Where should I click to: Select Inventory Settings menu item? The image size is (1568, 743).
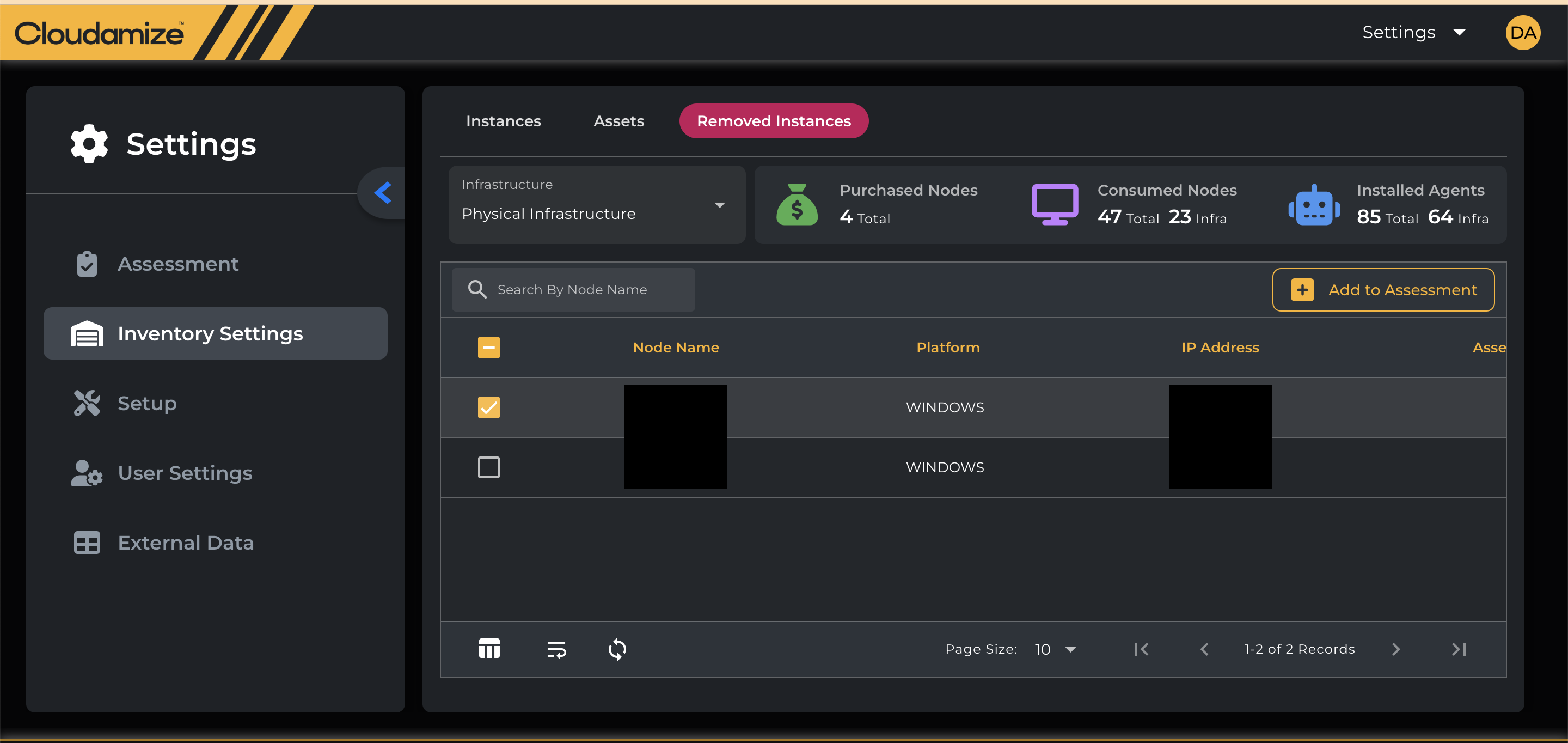[216, 333]
